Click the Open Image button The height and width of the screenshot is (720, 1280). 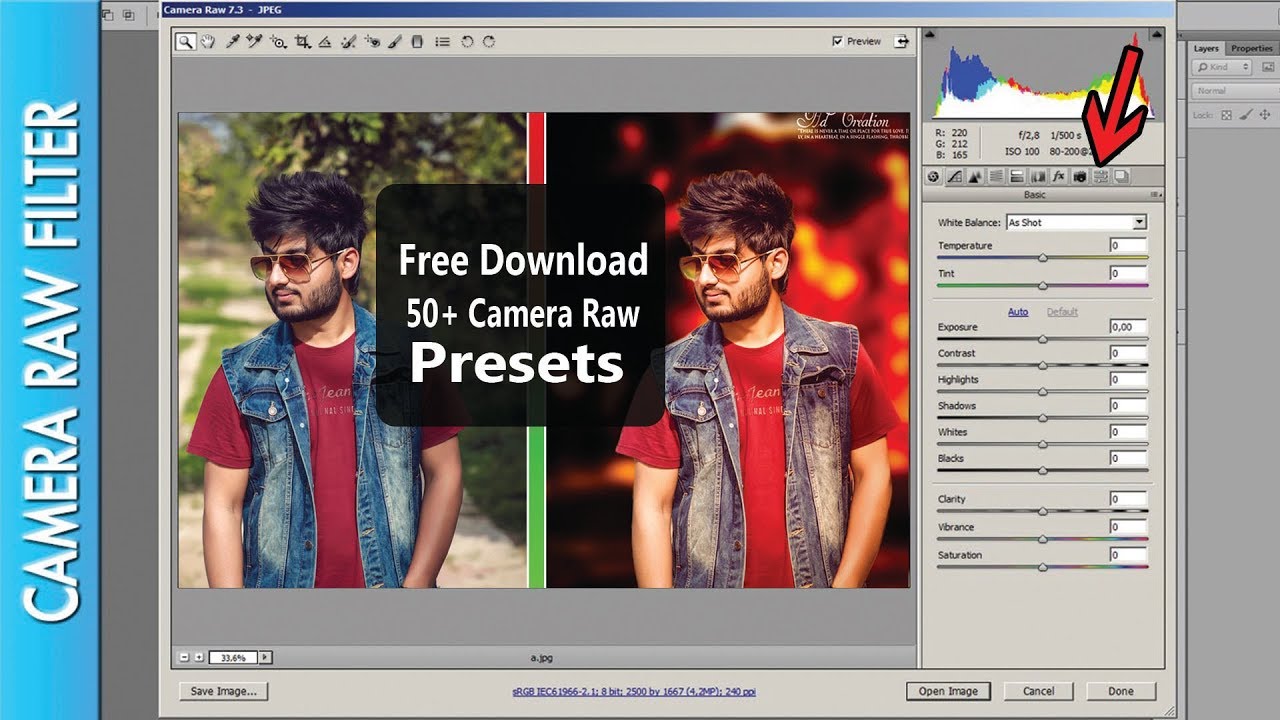tap(948, 691)
